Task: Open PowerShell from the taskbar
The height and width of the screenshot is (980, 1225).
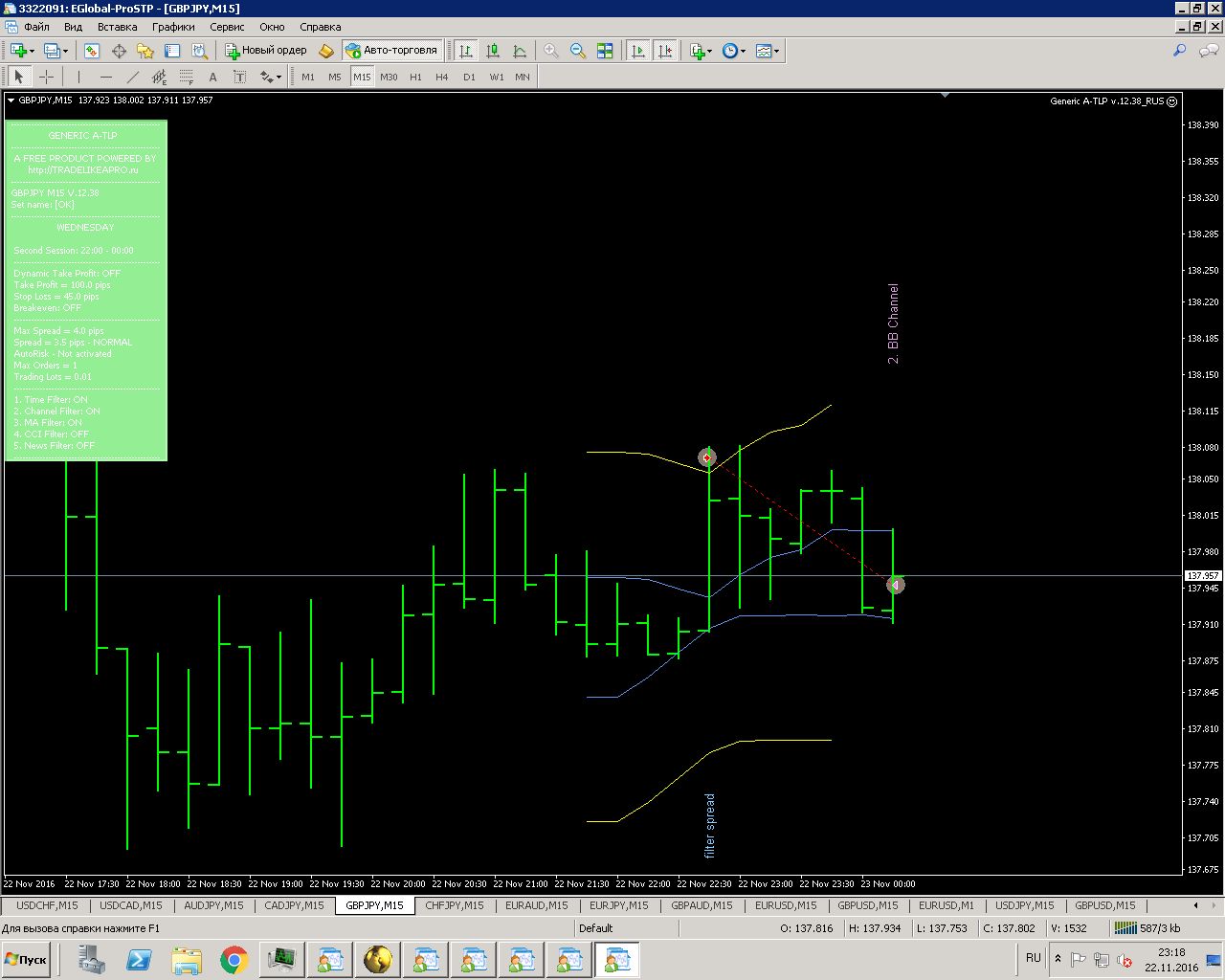Action: 139,960
